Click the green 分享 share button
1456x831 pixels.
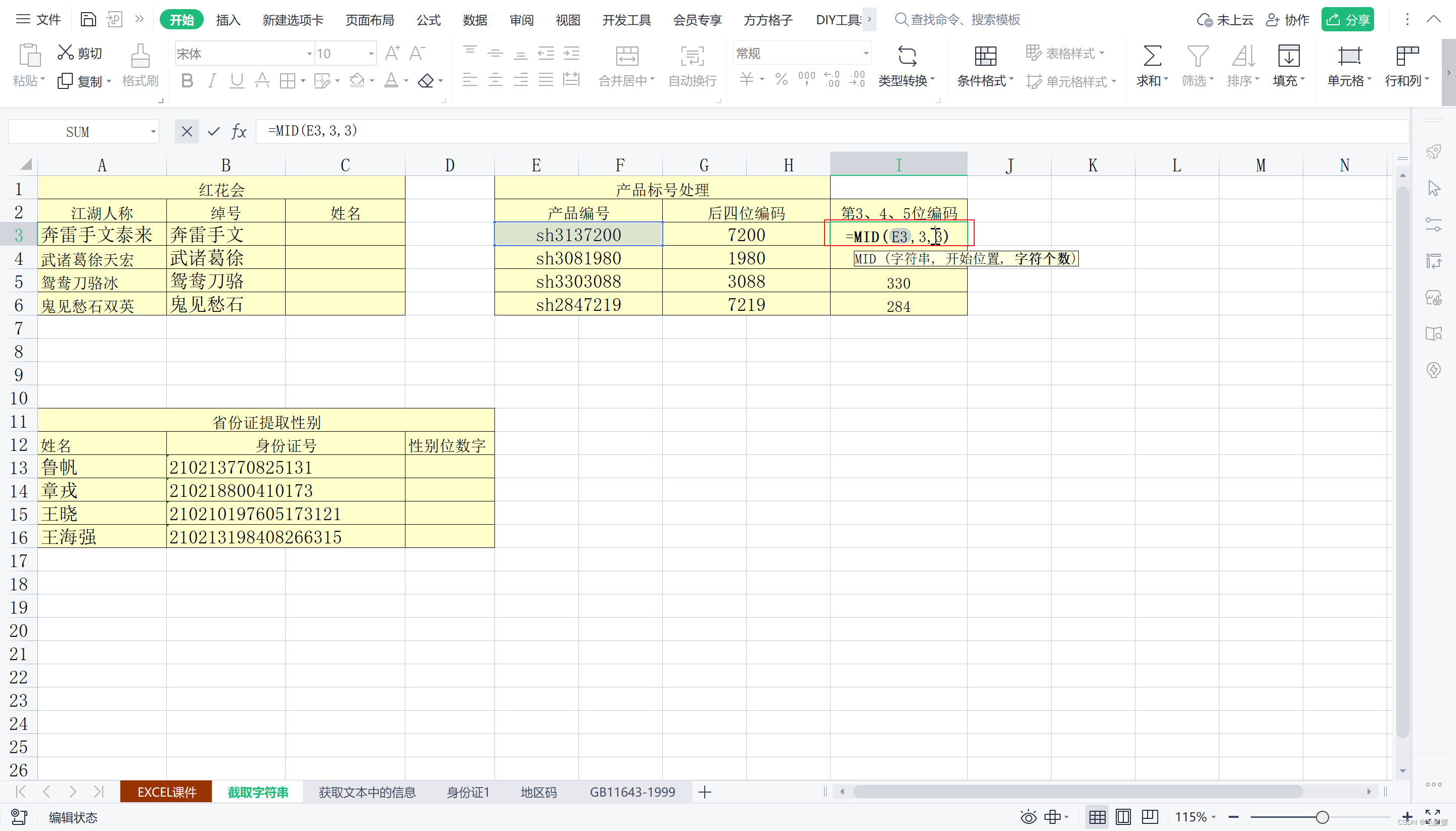point(1347,20)
